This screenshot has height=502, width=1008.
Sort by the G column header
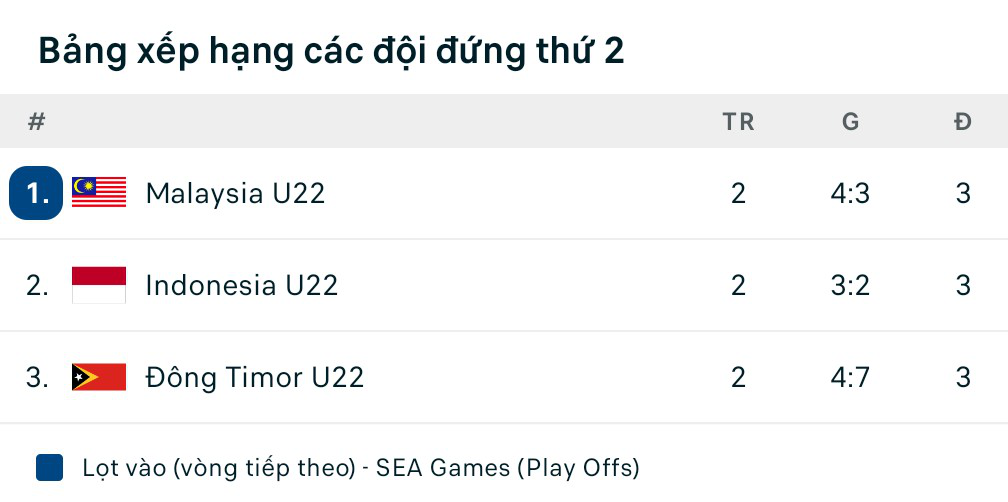coord(850,122)
